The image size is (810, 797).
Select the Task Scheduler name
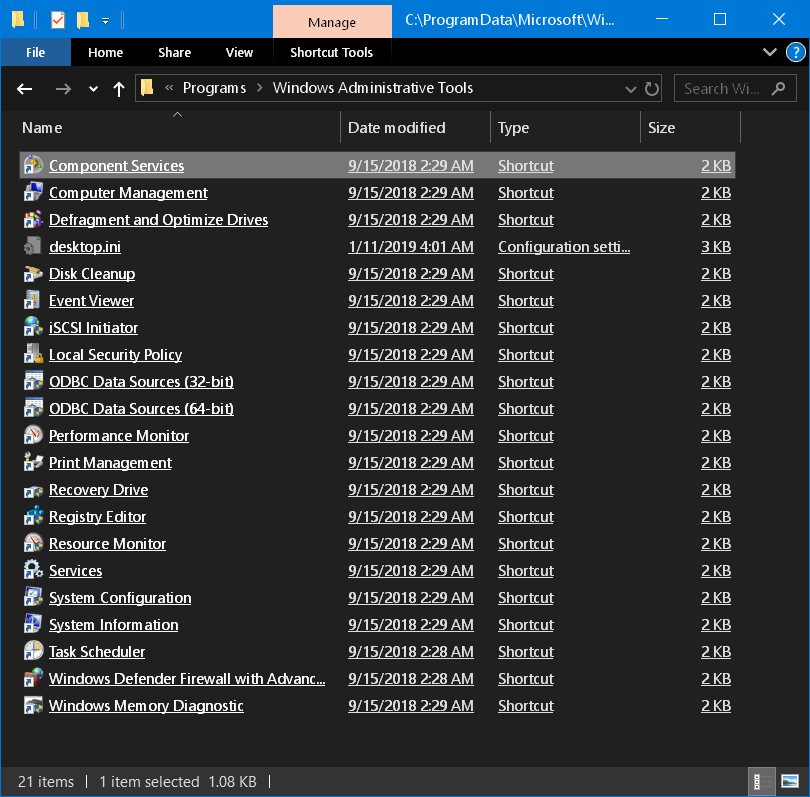tap(97, 652)
